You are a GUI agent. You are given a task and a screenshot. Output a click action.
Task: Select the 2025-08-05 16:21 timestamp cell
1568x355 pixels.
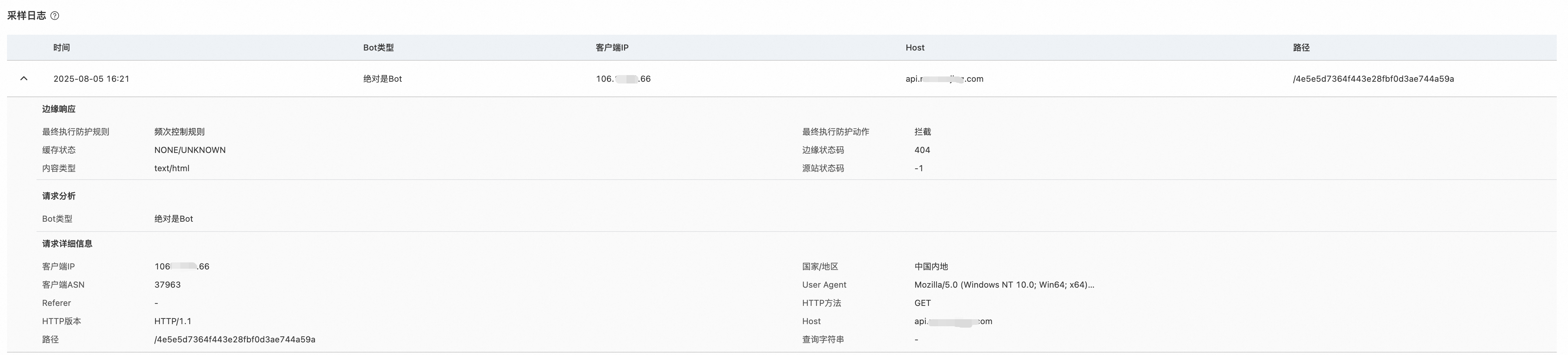(91, 79)
